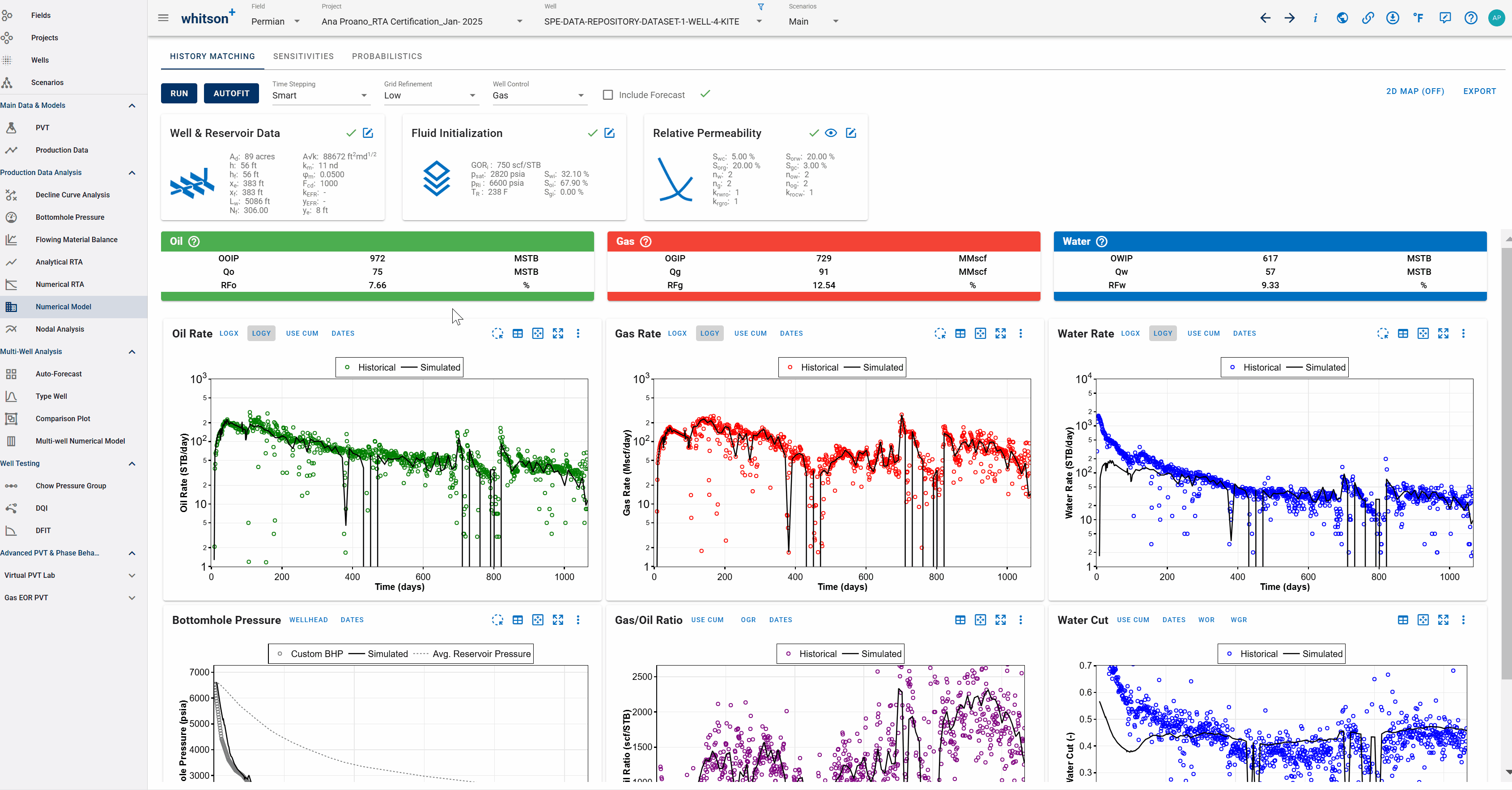Image resolution: width=1512 pixels, height=790 pixels.
Task: Click Gas Rate chart zoom-fit icon
Action: point(981,333)
